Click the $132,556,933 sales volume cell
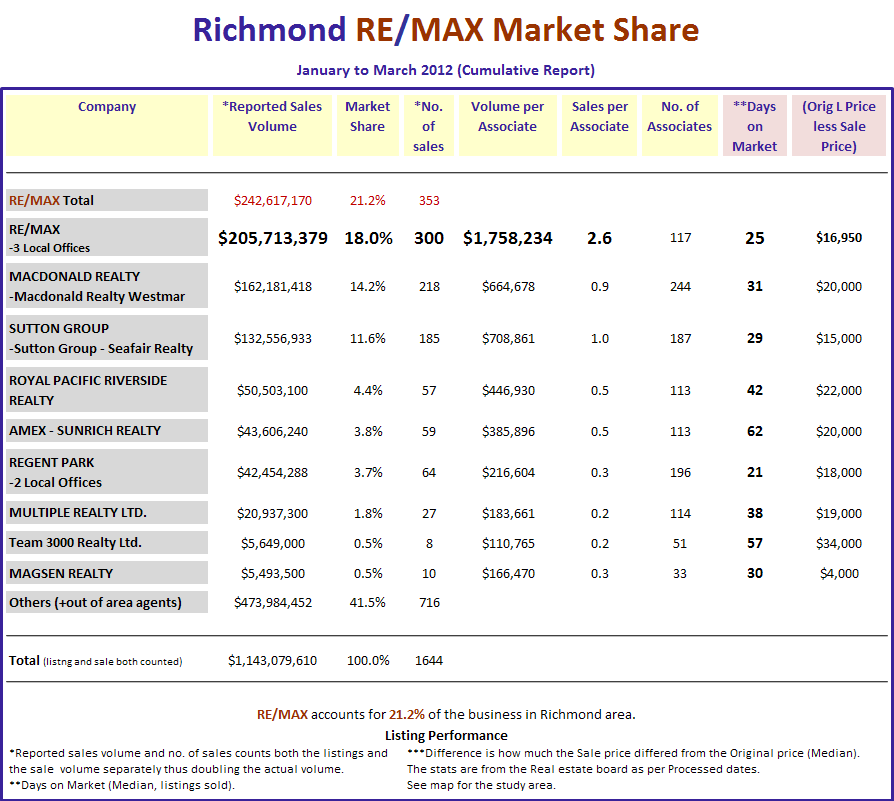Screen dimensions: 894x801 tap(273, 339)
